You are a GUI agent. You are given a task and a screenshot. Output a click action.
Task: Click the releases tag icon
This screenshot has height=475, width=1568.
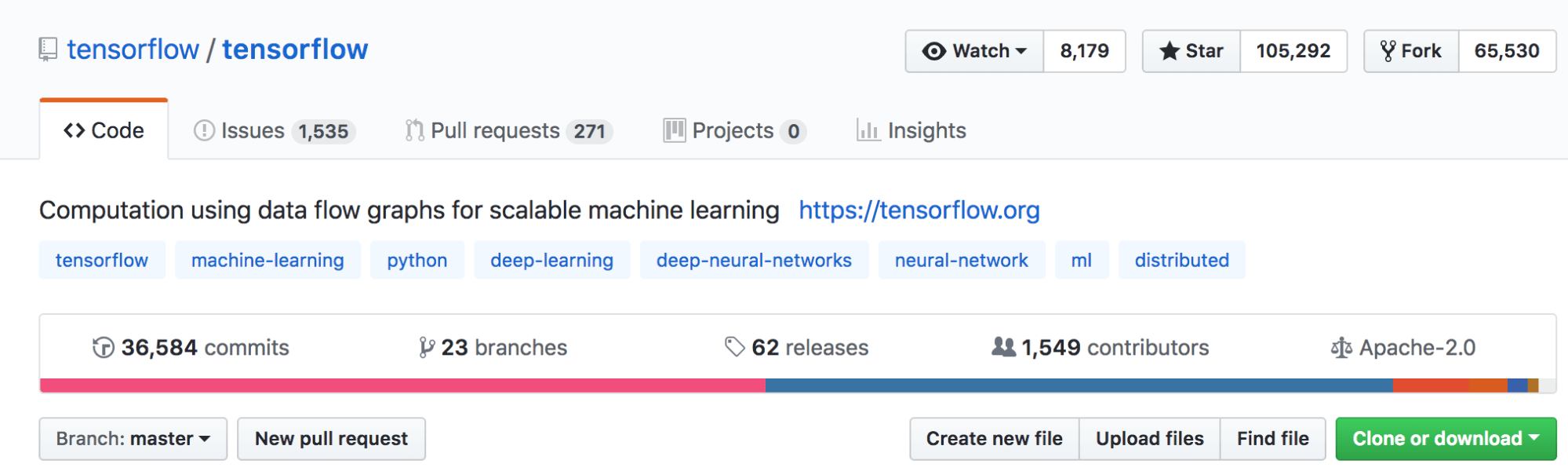click(x=735, y=347)
